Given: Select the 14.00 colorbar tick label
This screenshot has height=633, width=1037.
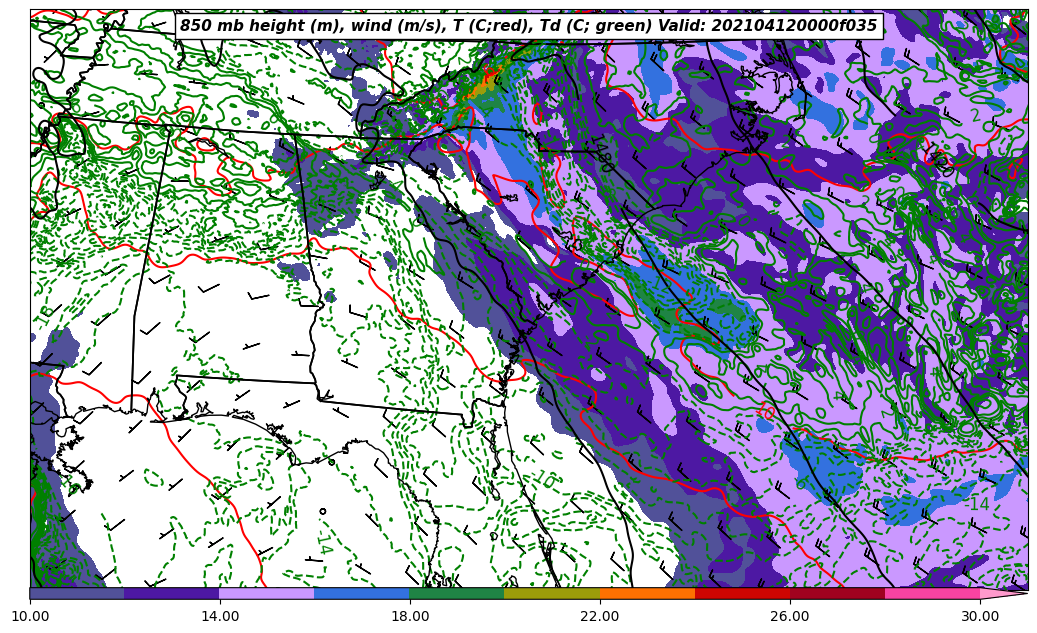Looking at the screenshot, I should [220, 616].
